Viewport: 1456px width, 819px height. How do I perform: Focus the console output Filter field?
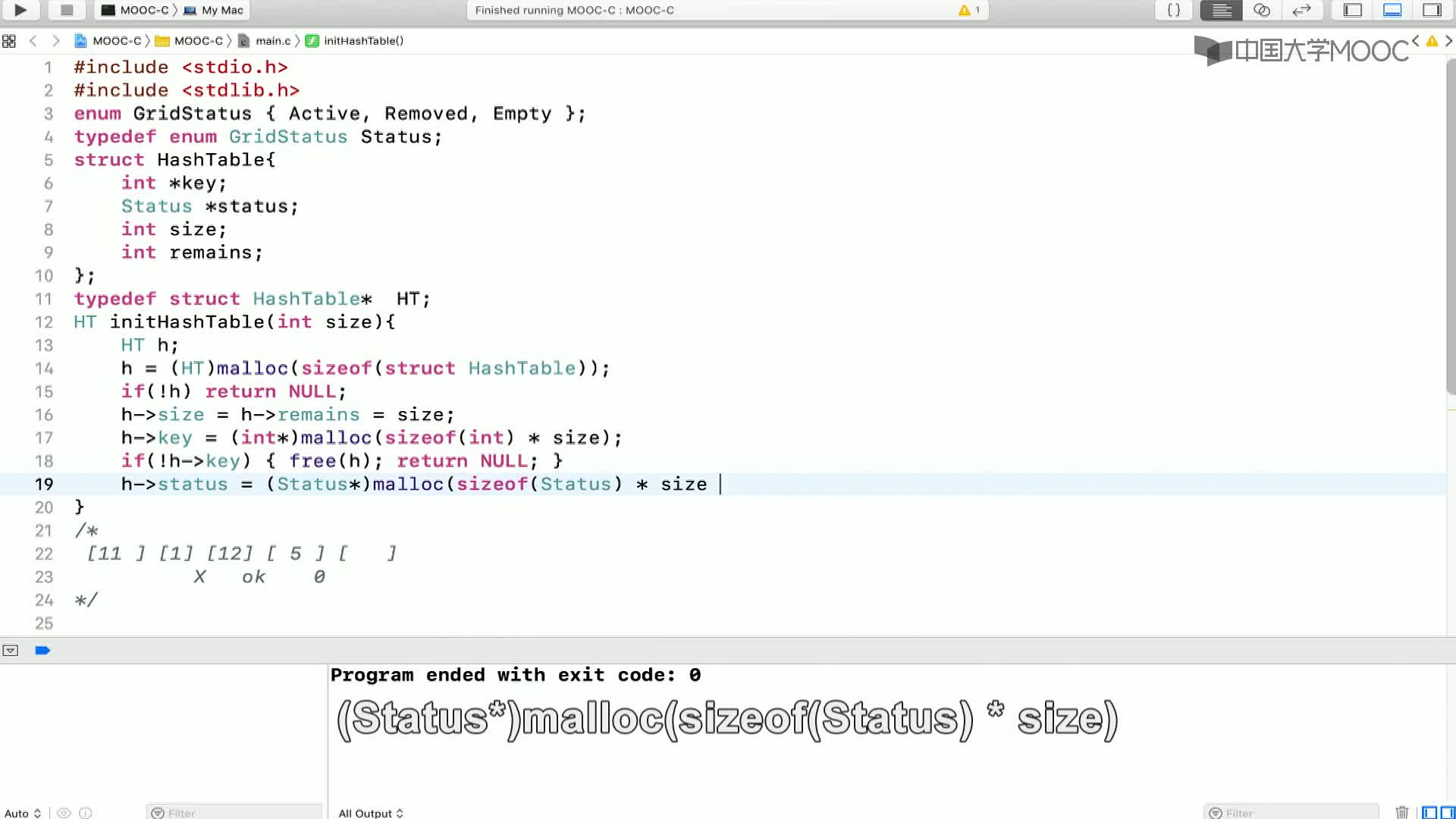tap(1291, 813)
